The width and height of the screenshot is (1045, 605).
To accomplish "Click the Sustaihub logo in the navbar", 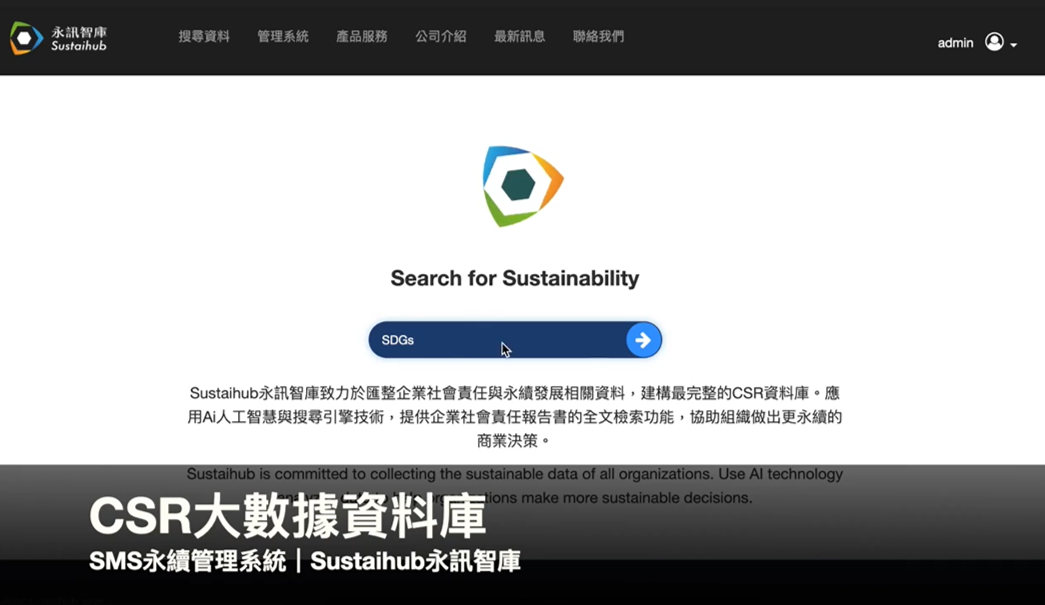I will point(59,38).
